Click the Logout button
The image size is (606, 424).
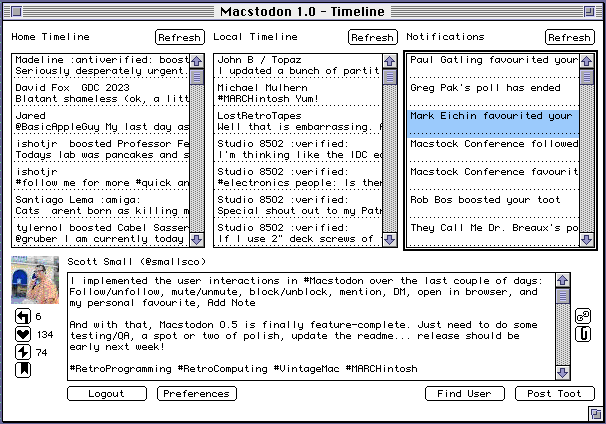pyautogui.click(x=107, y=393)
